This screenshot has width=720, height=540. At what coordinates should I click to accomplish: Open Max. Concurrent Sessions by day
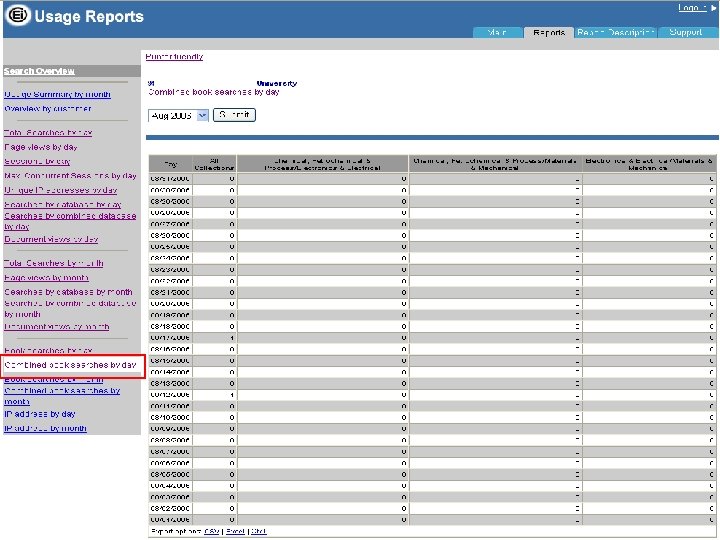click(70, 175)
